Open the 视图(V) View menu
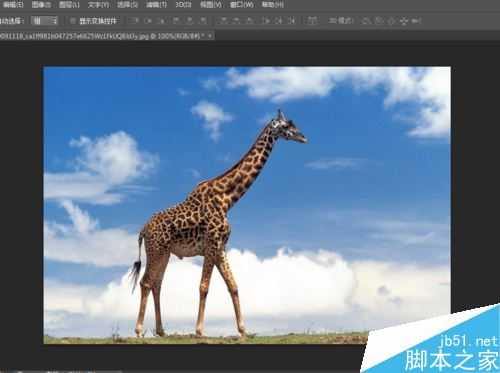500x373 pixels. pyautogui.click(x=211, y=5)
